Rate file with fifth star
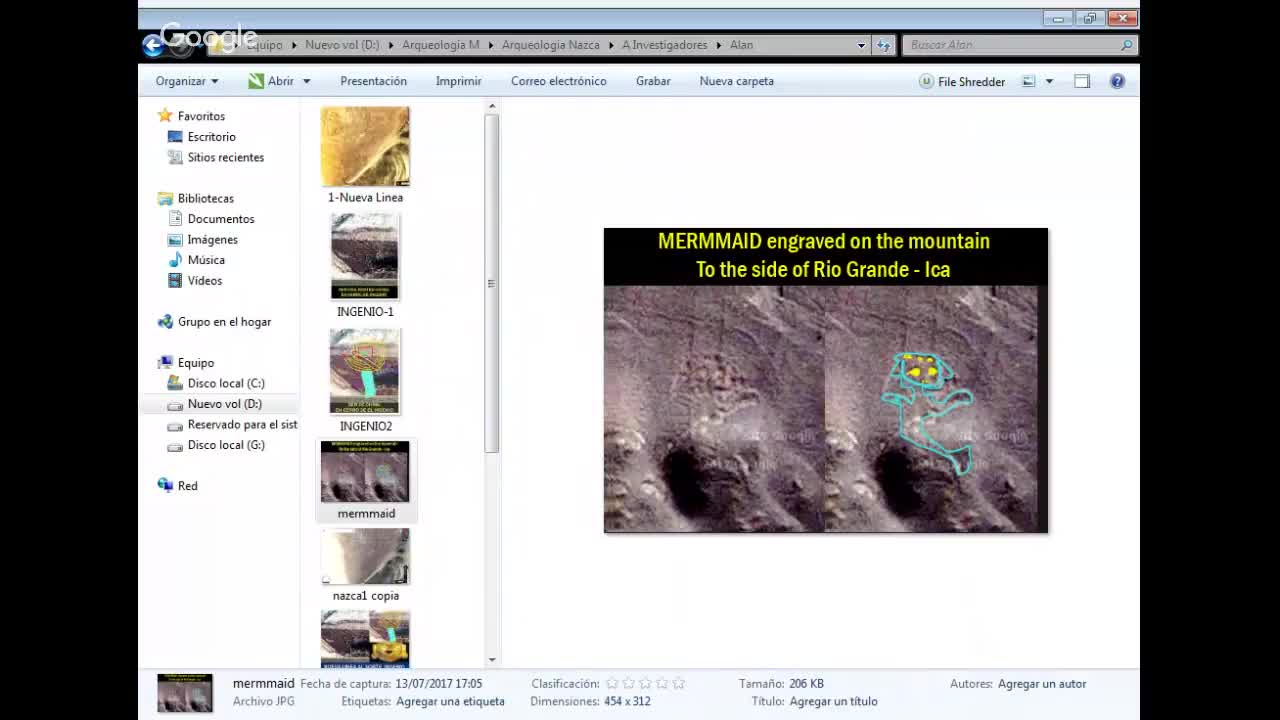Viewport: 1280px width, 720px height. click(678, 684)
